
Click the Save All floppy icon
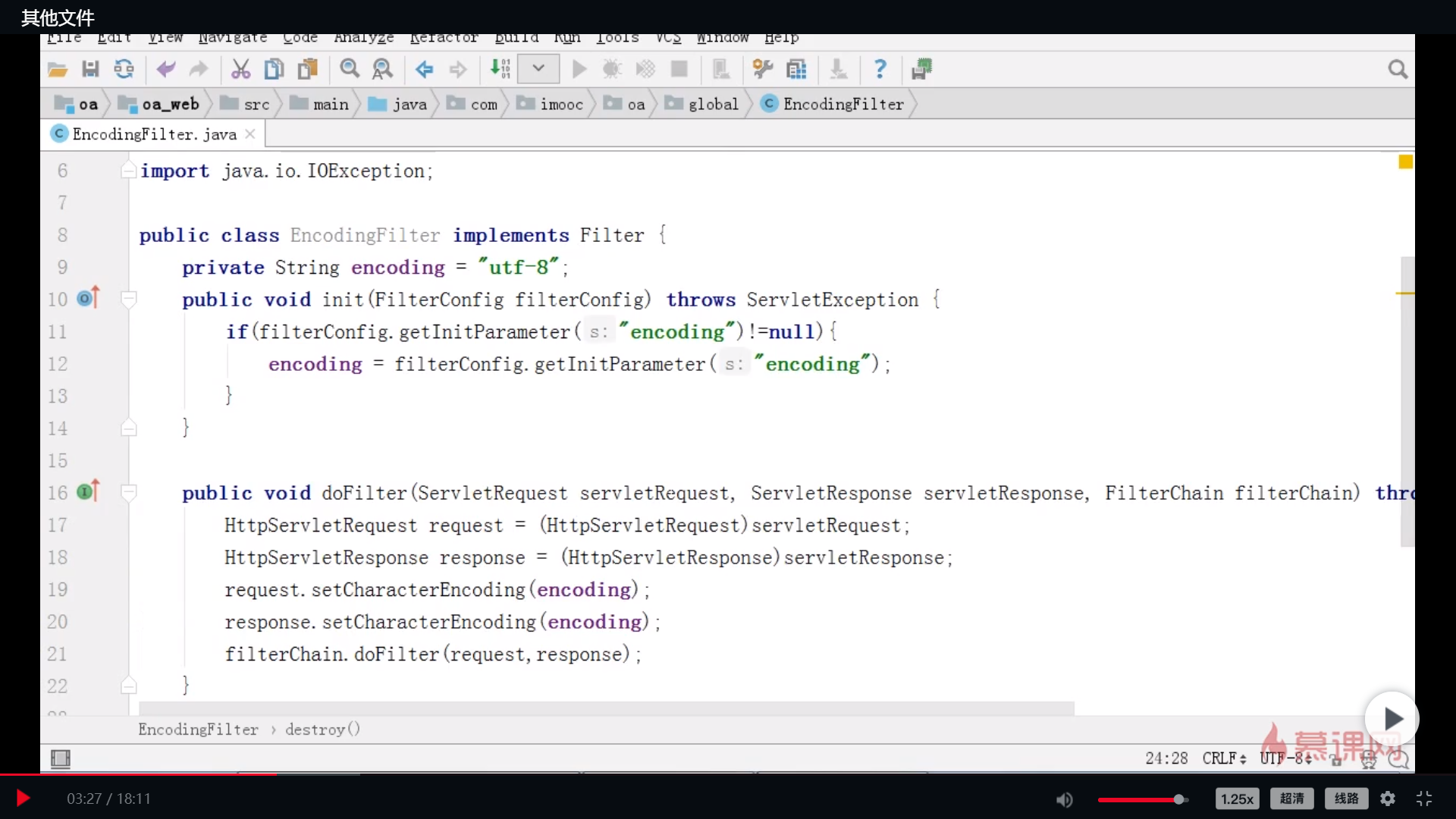(90, 70)
